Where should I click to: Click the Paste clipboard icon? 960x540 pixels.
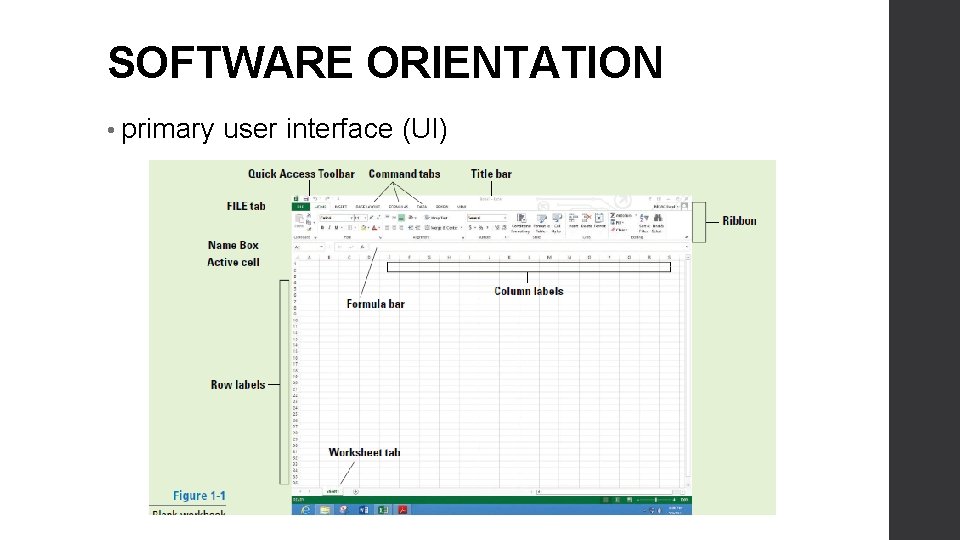point(299,220)
